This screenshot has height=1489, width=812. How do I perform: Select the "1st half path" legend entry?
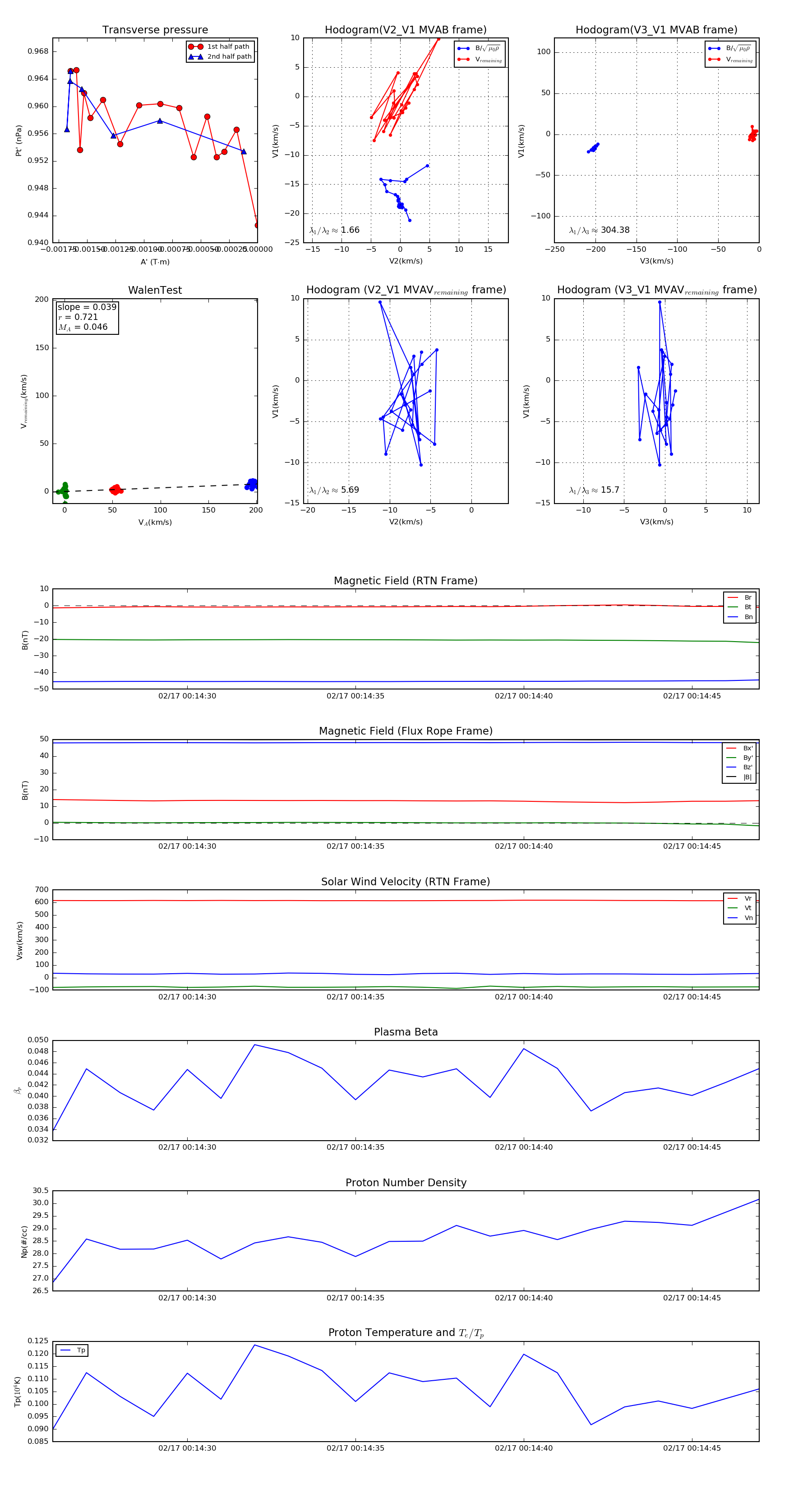[x=220, y=47]
